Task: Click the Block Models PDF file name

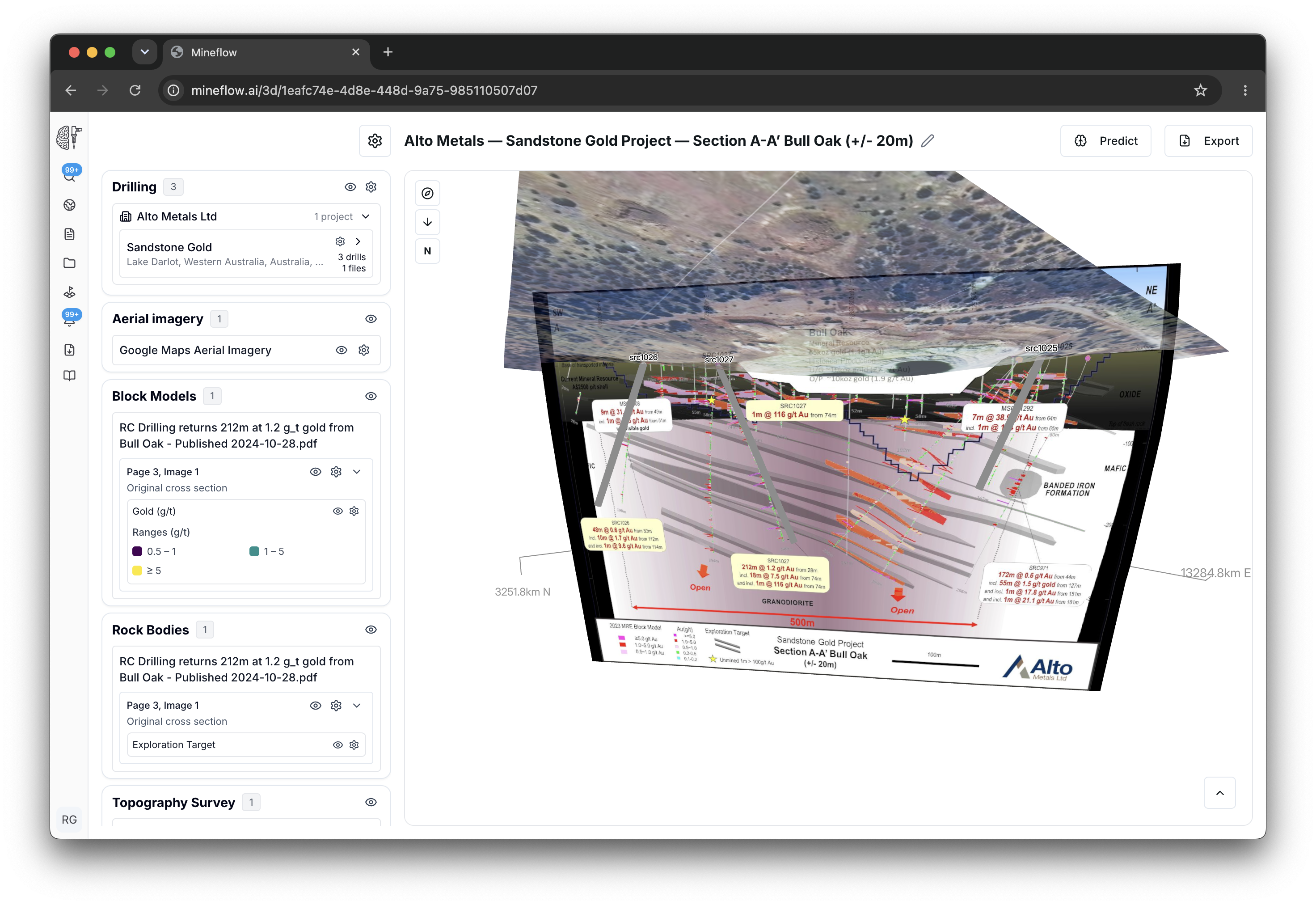Action: click(x=236, y=436)
